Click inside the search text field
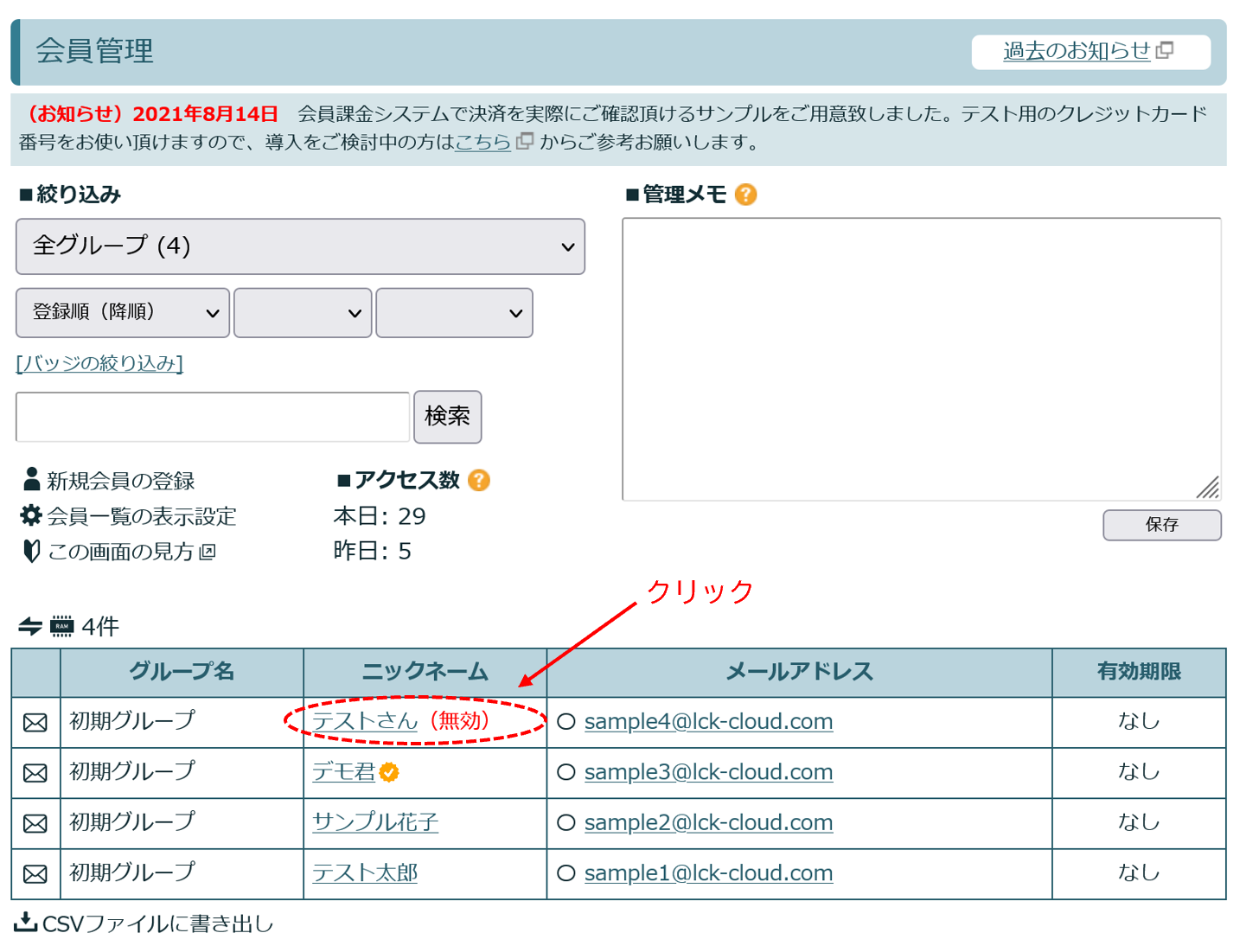The height and width of the screenshot is (952, 1246). (x=213, y=417)
